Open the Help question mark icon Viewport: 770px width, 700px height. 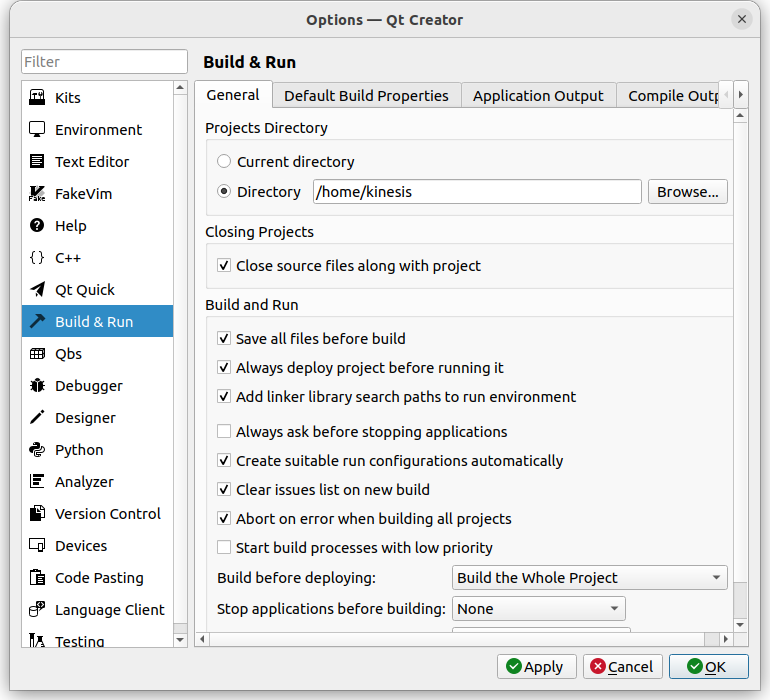coord(37,225)
